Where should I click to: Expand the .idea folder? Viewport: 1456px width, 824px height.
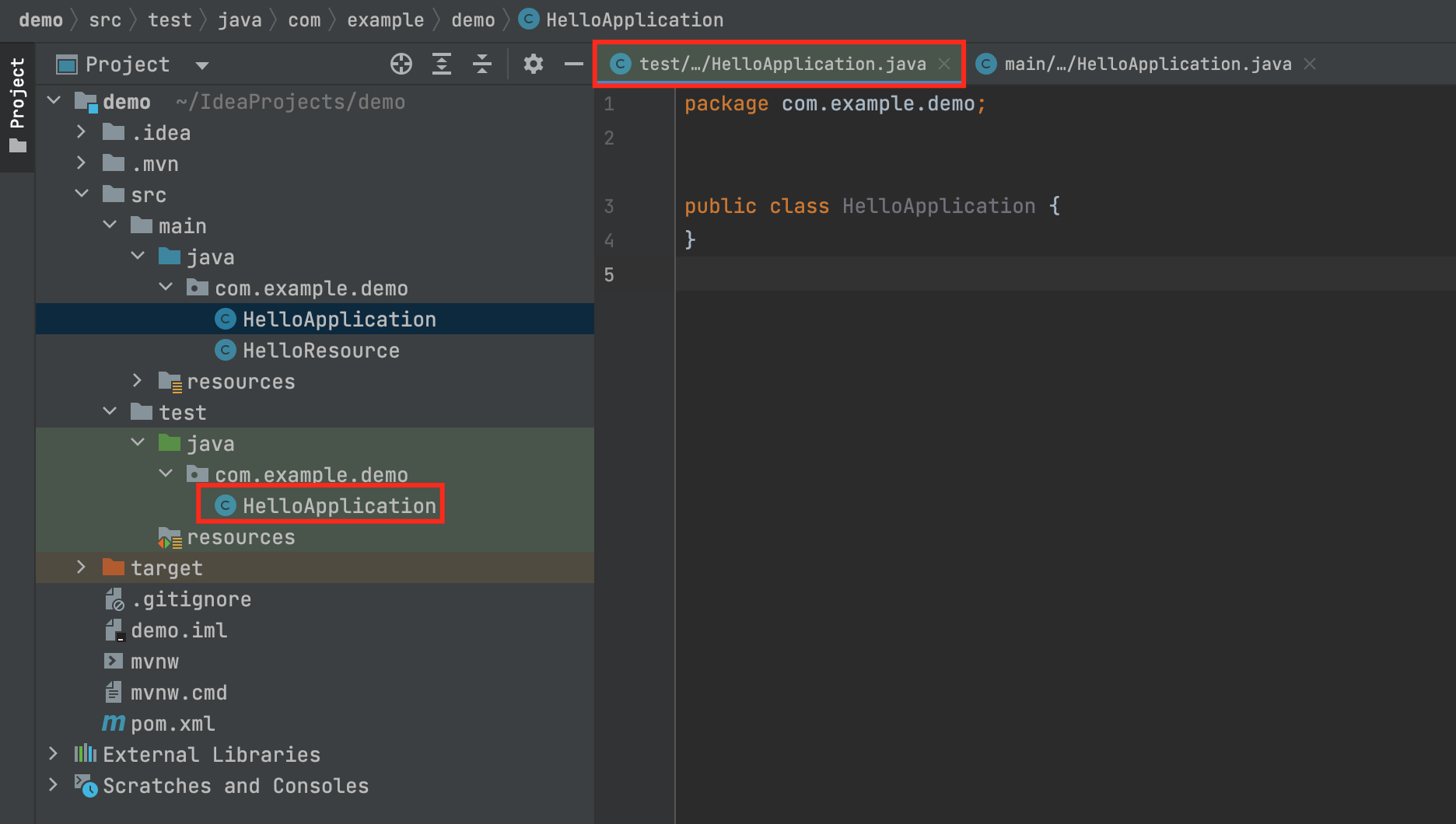pos(82,131)
